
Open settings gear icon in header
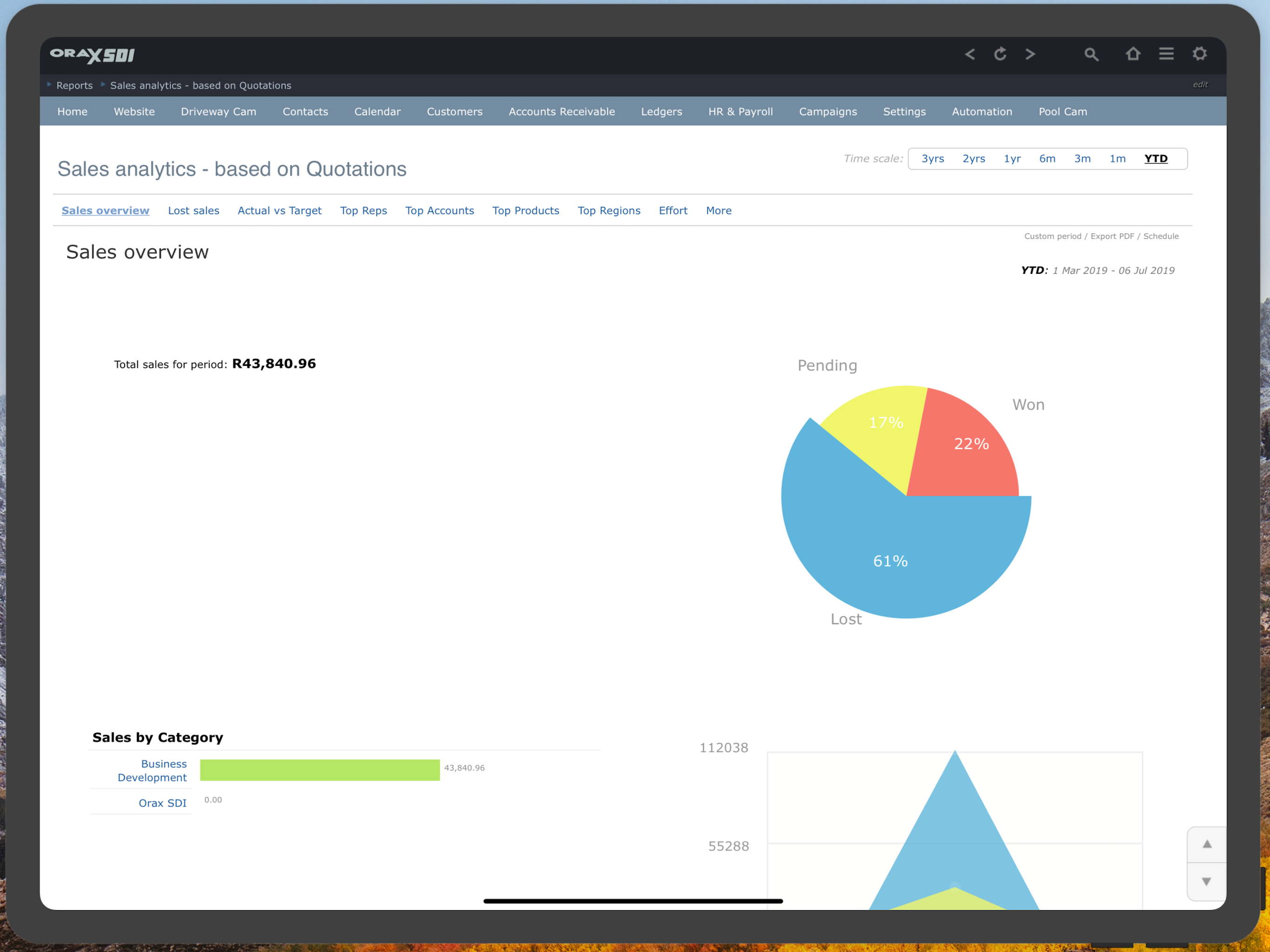[1199, 53]
